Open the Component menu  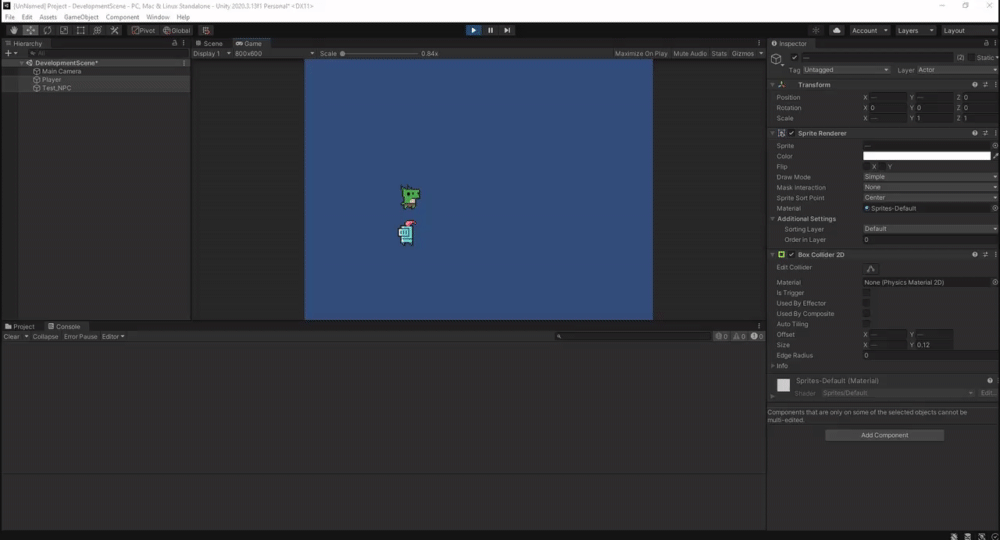122,17
